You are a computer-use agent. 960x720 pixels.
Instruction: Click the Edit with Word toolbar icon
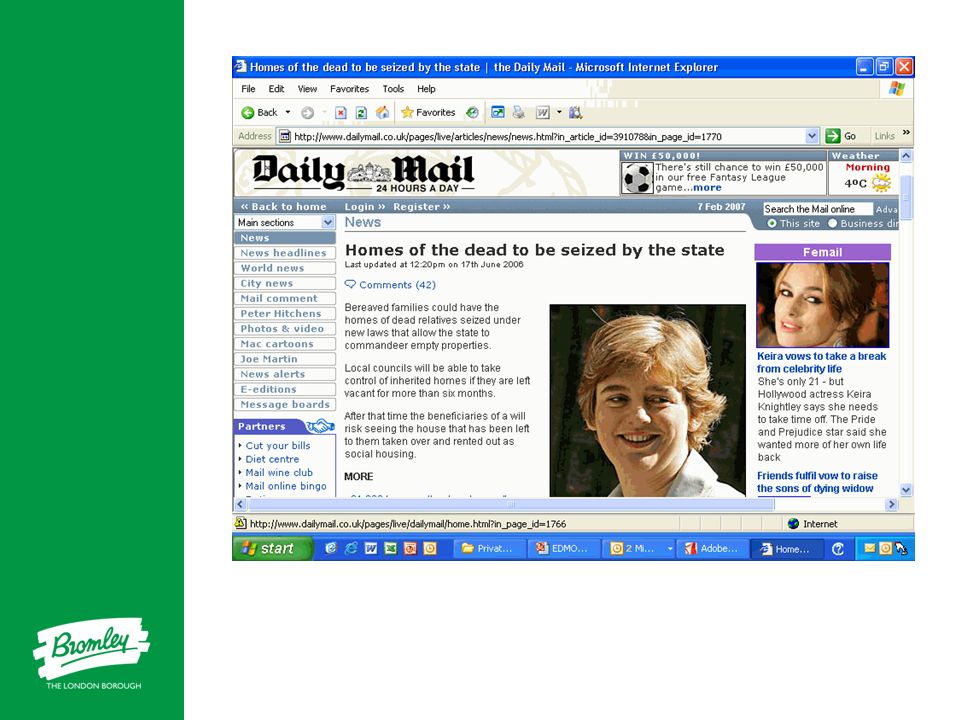click(542, 113)
